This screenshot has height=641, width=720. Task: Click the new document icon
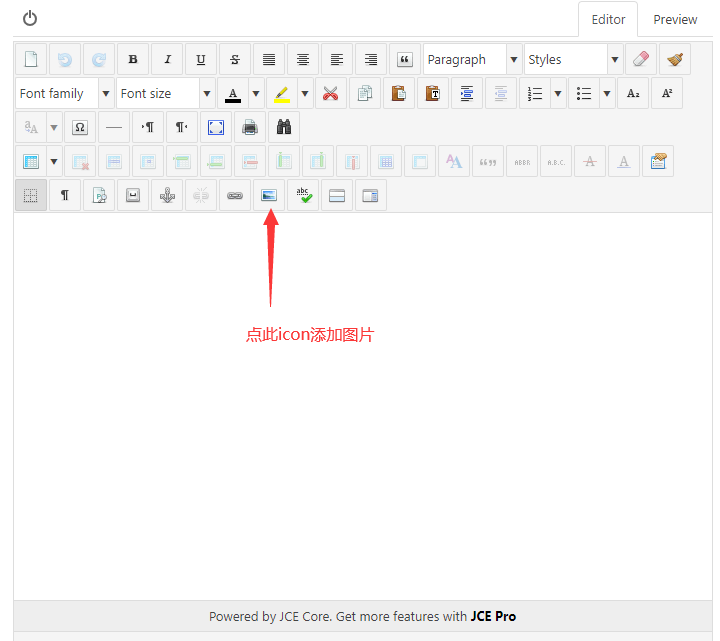[31, 60]
